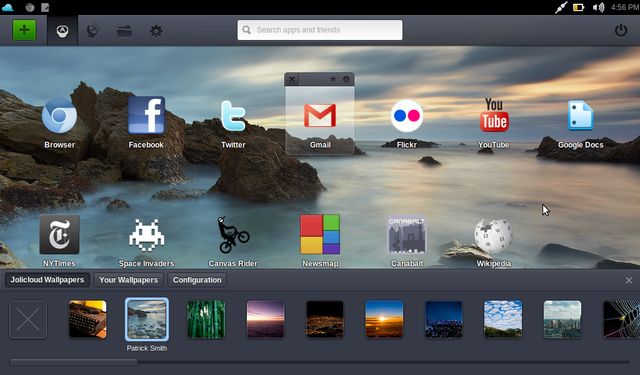Screen dimensions: 640x375
Task: Click the wallpaper list horizontal scrollbar
Action: click(x=320, y=362)
